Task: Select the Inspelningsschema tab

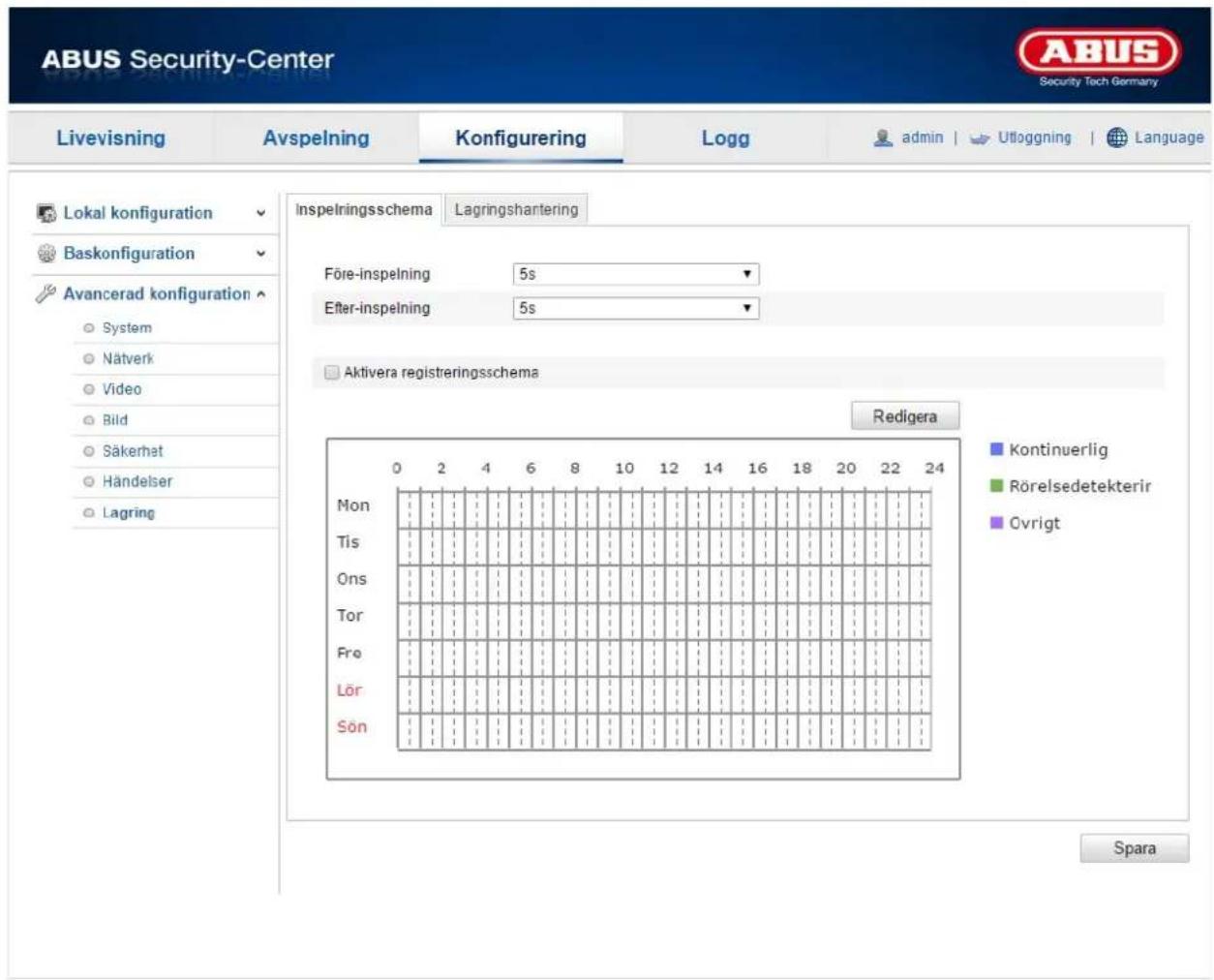Action: (x=364, y=209)
